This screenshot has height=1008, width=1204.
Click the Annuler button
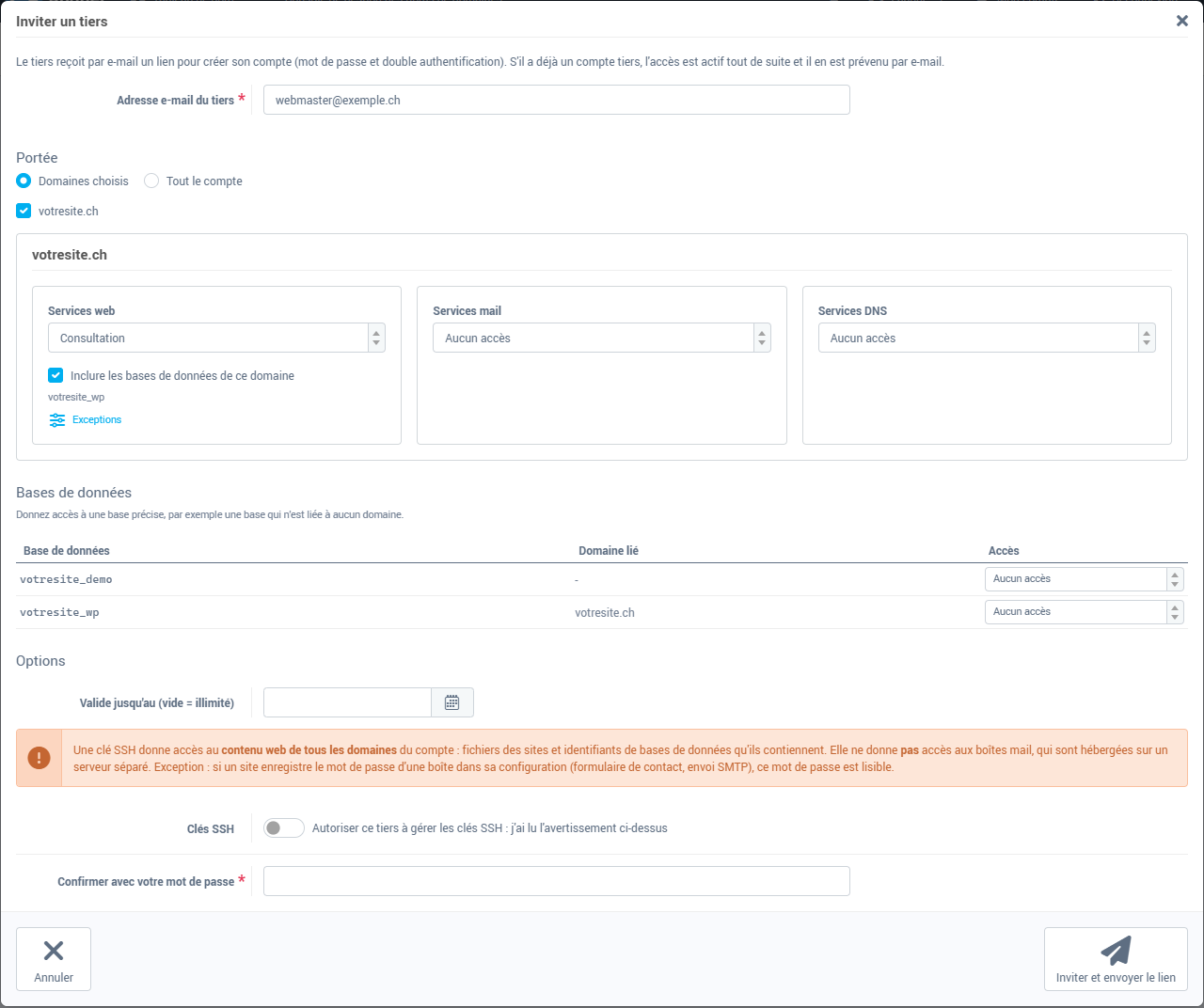(54, 959)
